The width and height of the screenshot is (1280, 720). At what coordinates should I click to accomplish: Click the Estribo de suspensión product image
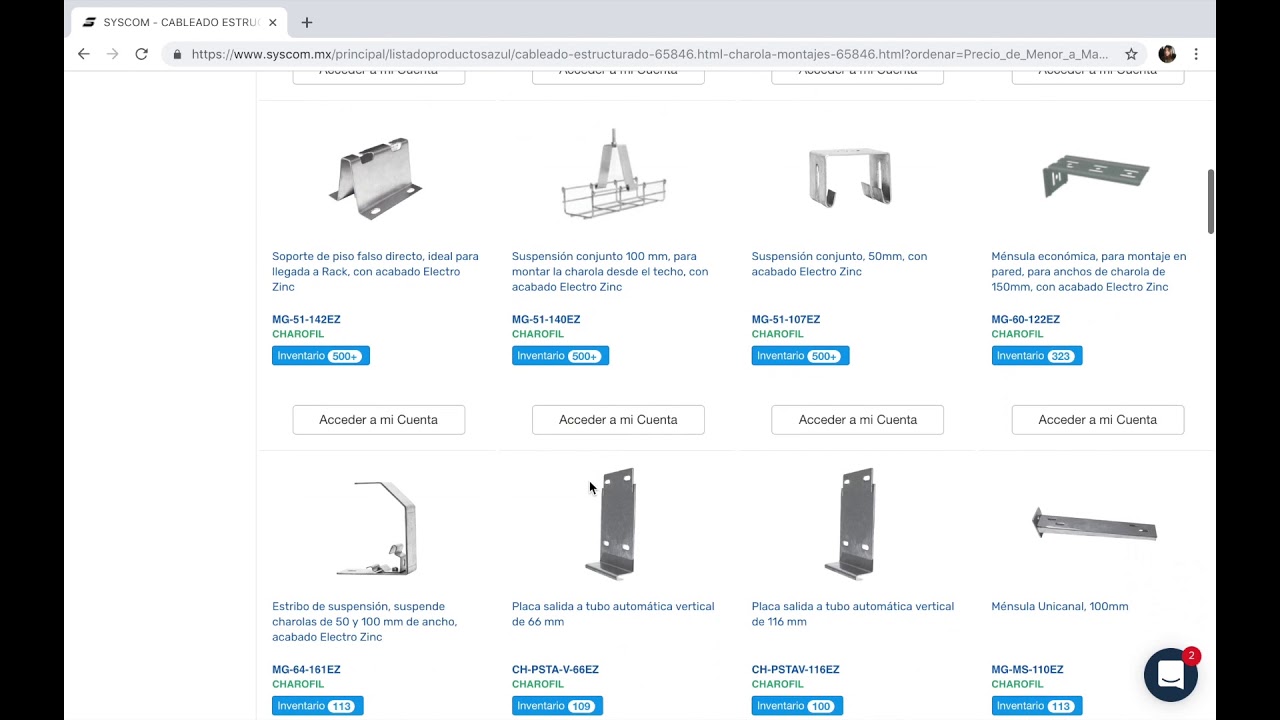tap(377, 527)
